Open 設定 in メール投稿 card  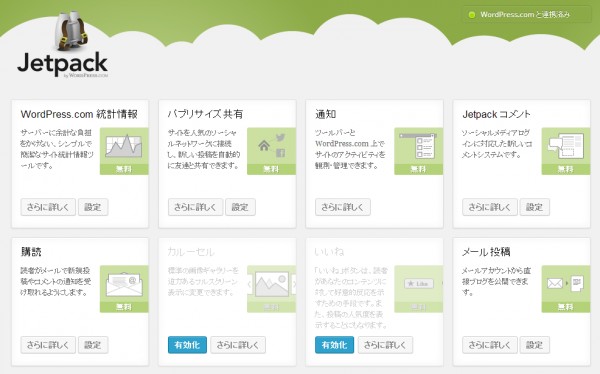(x=535, y=345)
